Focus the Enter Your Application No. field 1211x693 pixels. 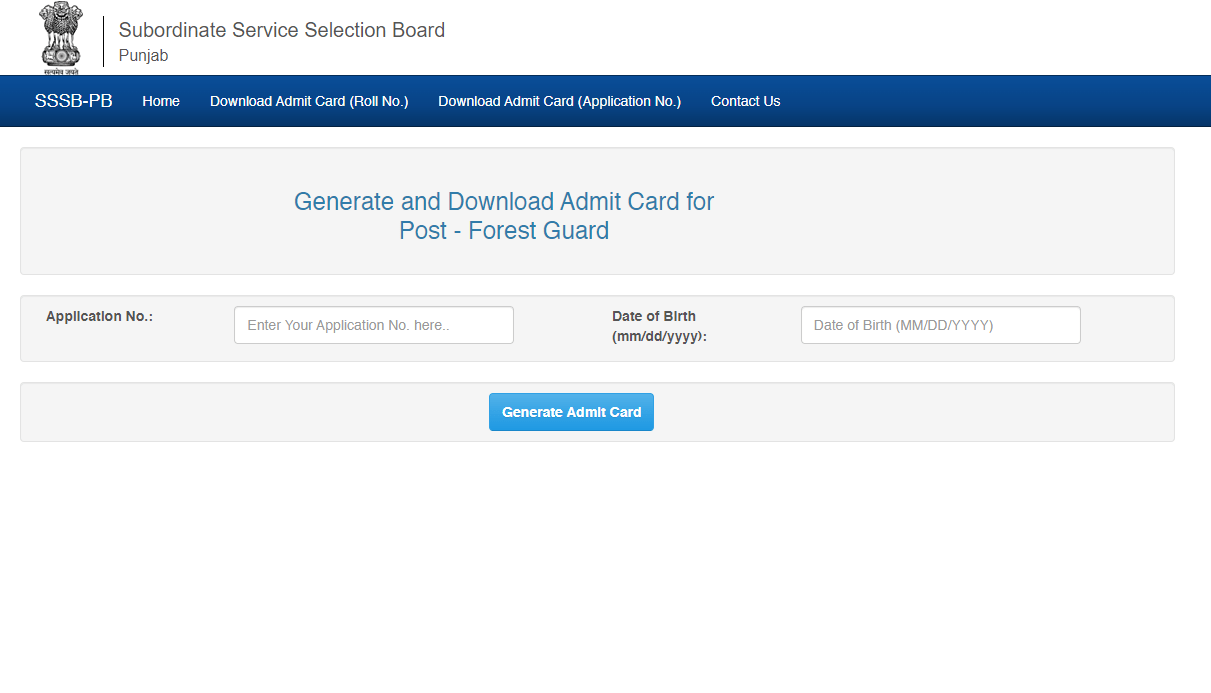coord(373,325)
